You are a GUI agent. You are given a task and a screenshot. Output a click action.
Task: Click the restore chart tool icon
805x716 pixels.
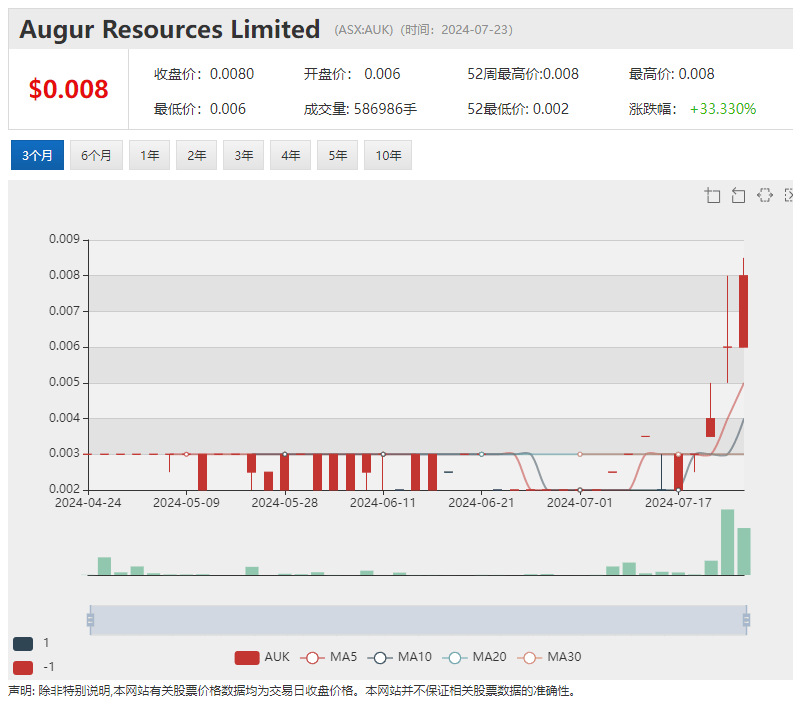764,195
